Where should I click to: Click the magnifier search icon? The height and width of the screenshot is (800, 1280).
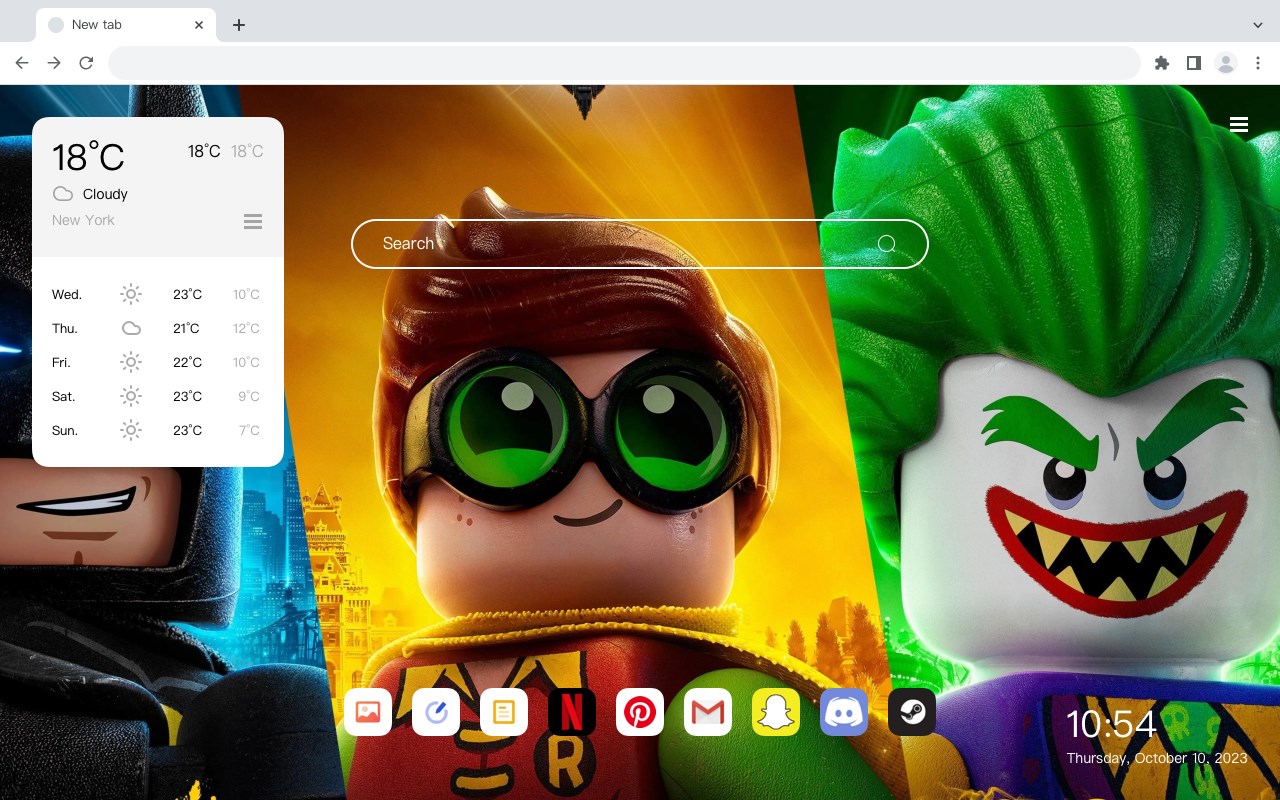886,244
